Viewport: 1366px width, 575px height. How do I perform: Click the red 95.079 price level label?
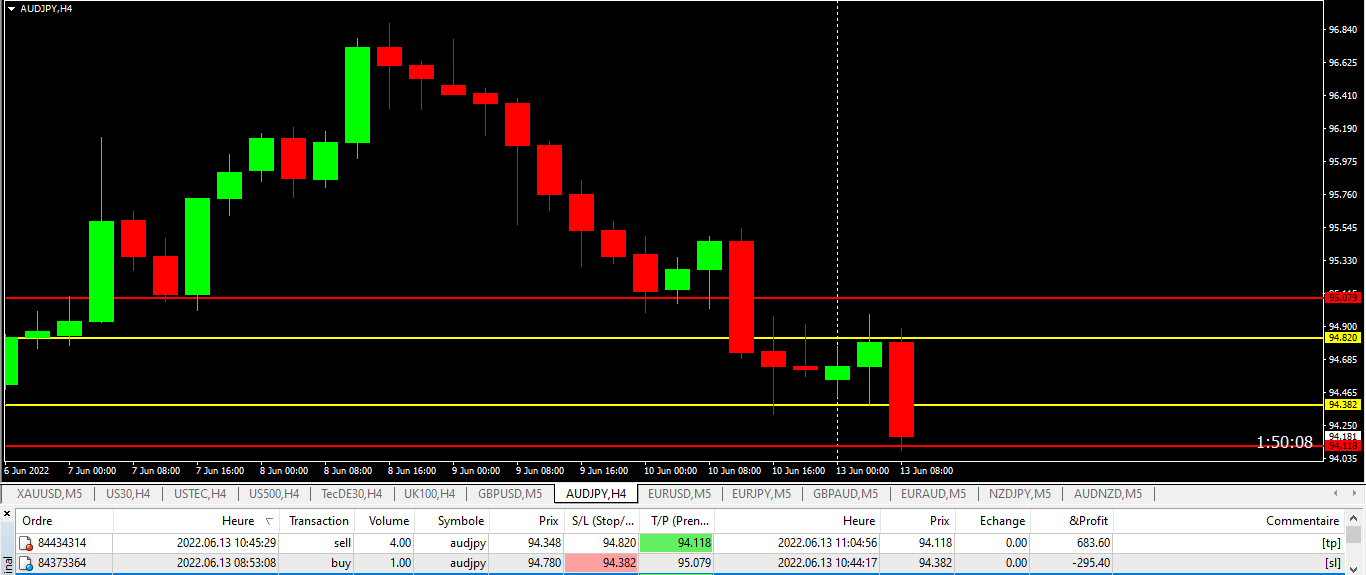click(x=1342, y=298)
